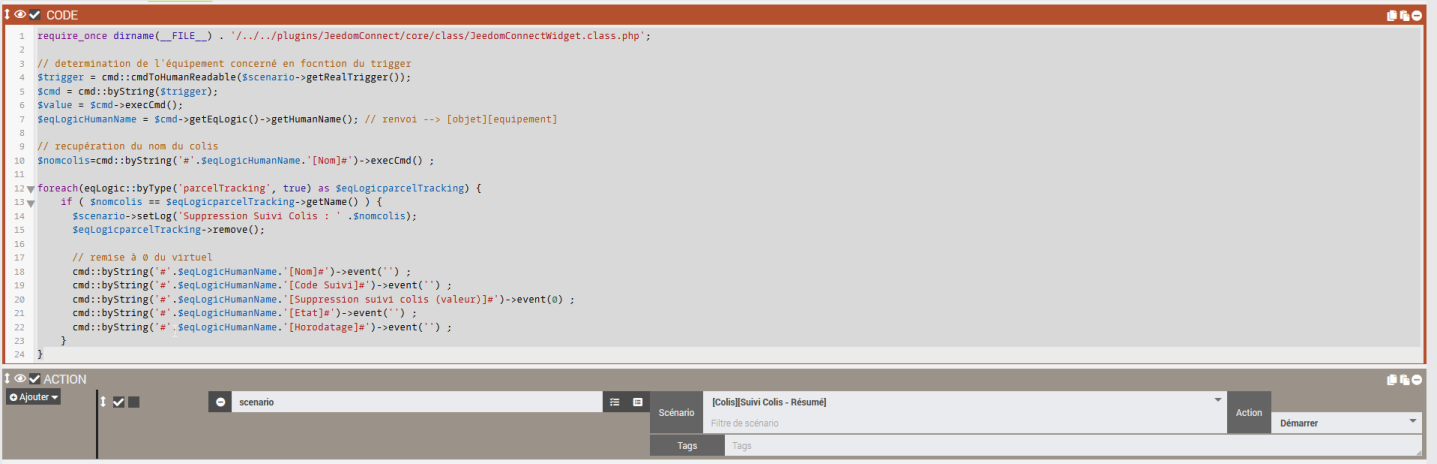This screenshot has height=464, width=1437.
Task: Collapse the foreach block at line 12
Action: tap(30, 188)
